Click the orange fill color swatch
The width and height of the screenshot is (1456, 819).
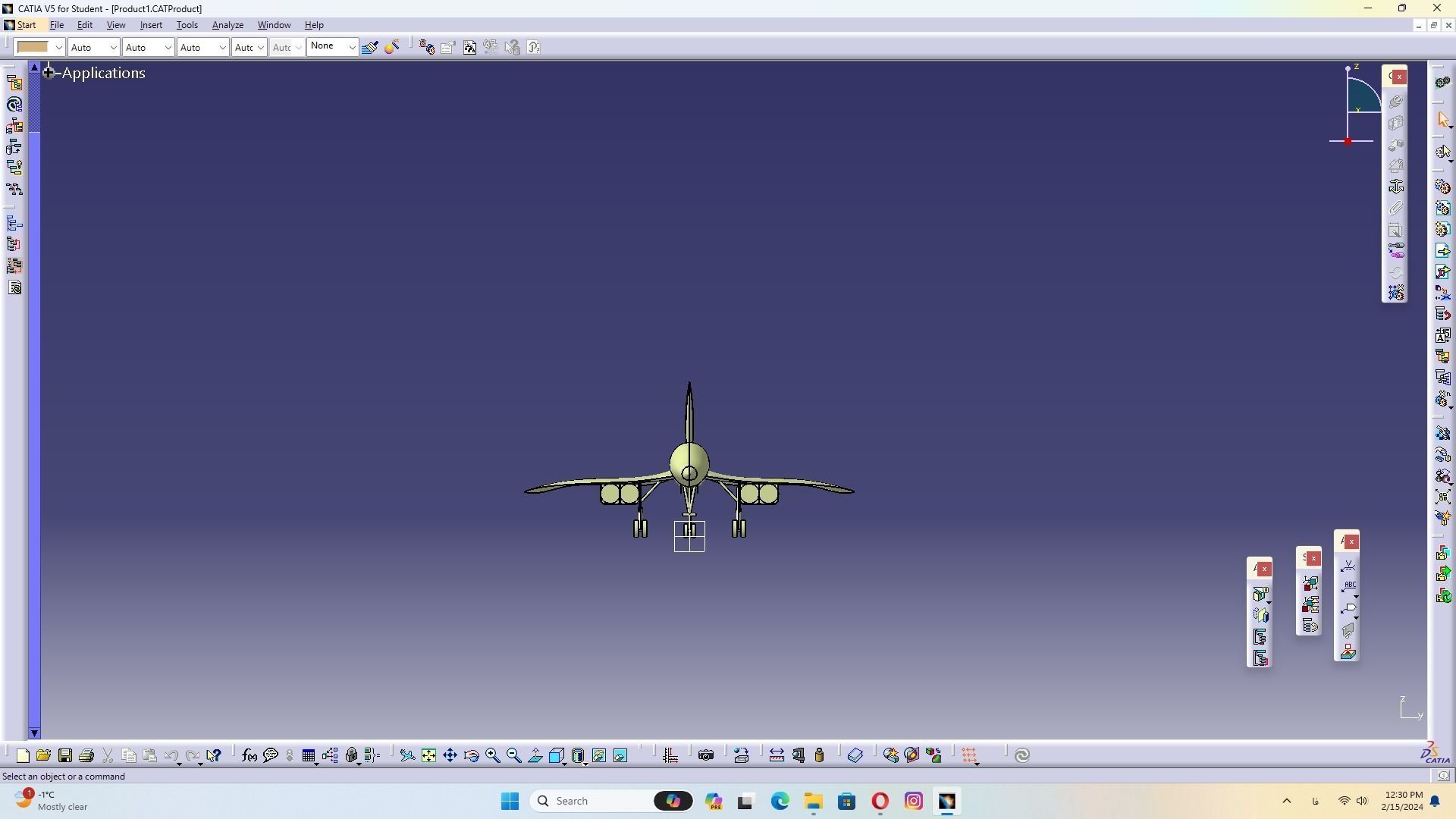[x=33, y=47]
